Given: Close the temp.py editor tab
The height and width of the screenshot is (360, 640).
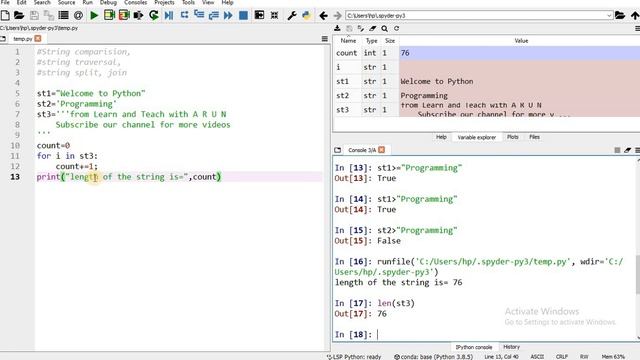Looking at the screenshot, I should pyautogui.click(x=38, y=38).
